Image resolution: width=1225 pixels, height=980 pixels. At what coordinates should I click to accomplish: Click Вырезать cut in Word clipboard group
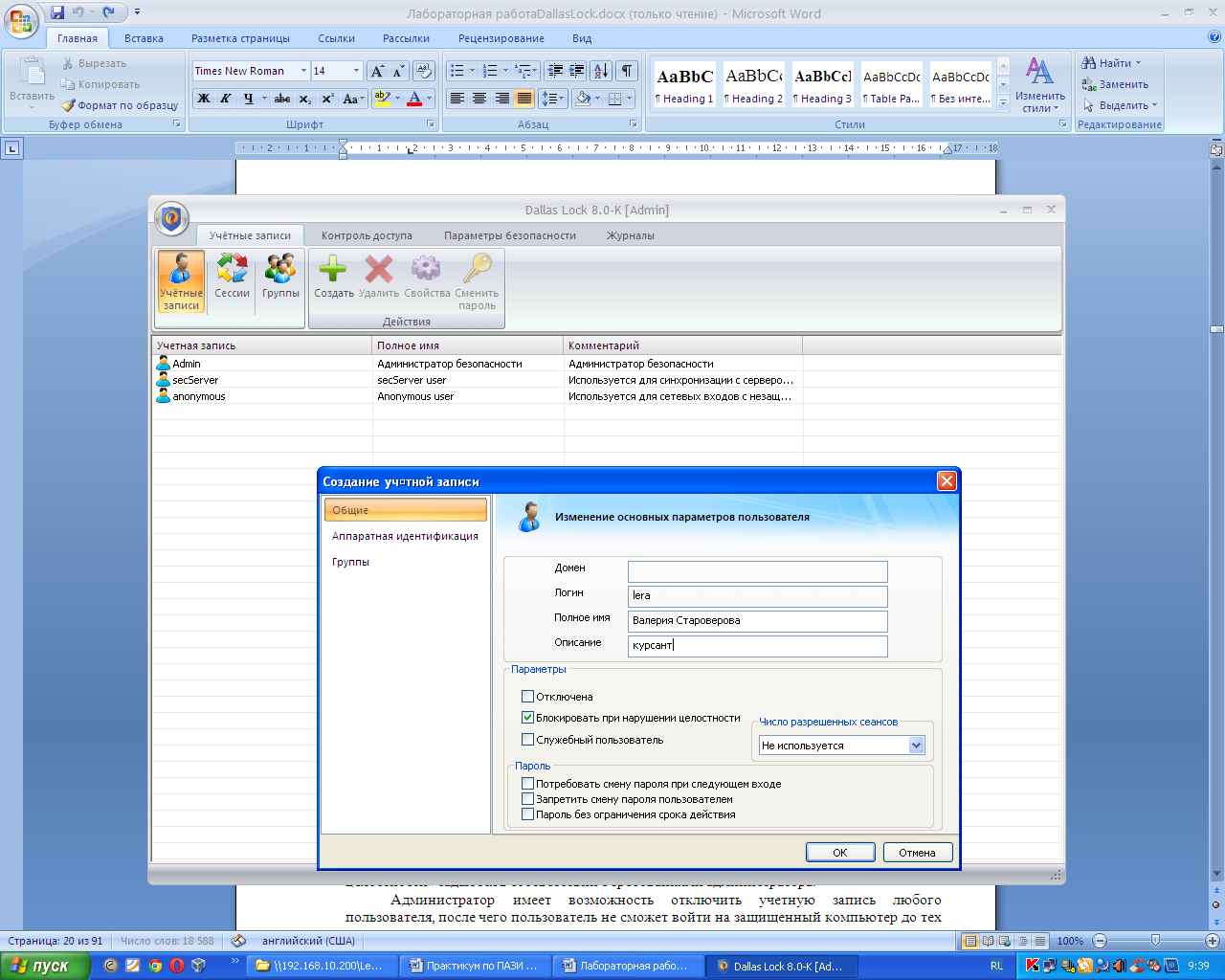pyautogui.click(x=94, y=63)
